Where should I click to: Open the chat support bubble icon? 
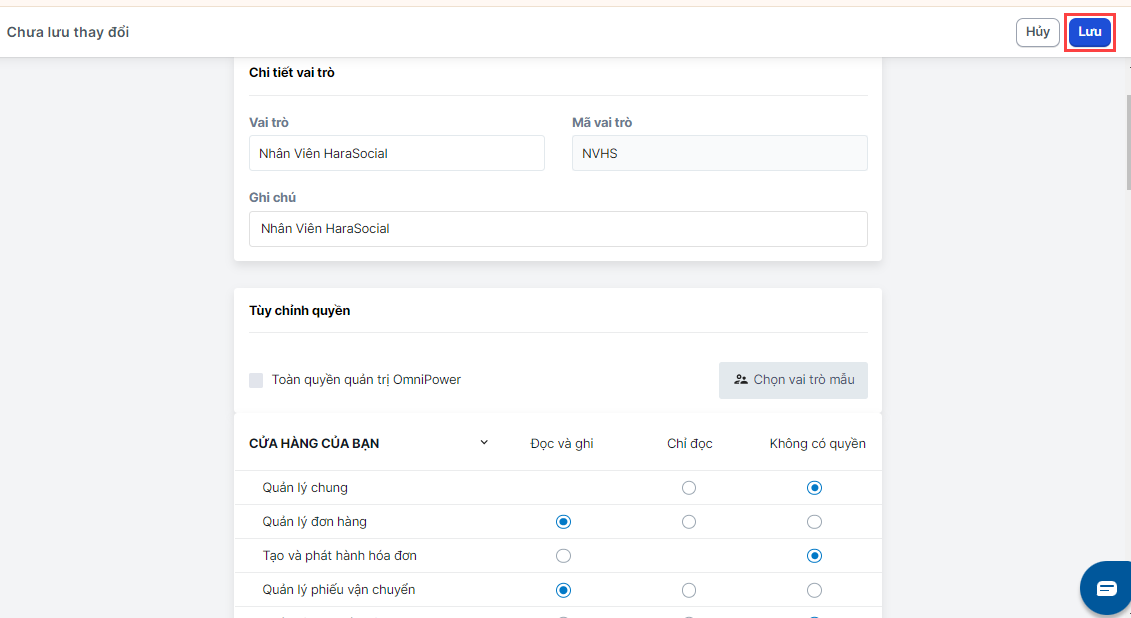click(1105, 588)
